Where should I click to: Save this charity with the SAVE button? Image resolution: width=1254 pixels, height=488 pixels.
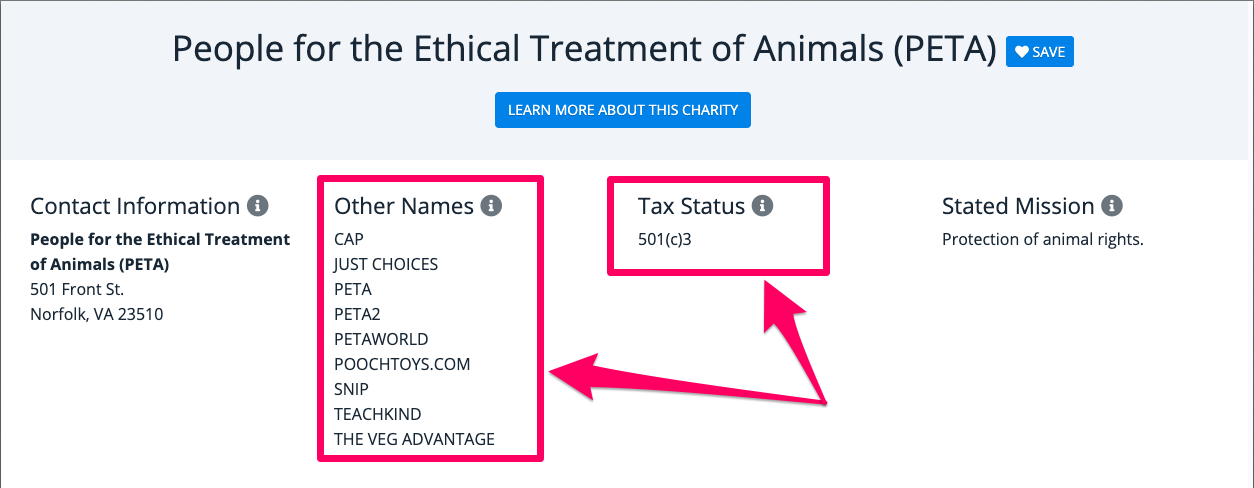(1040, 52)
